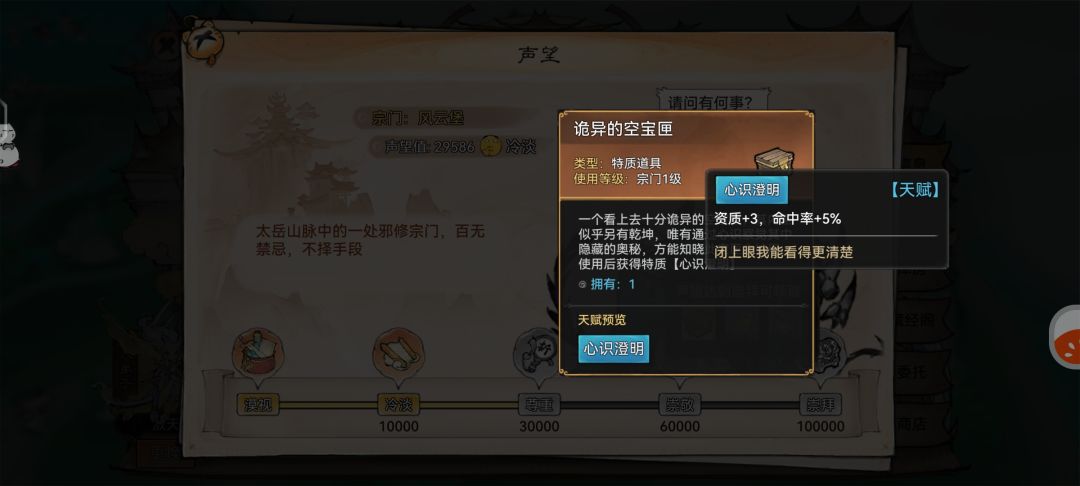Tap the cat mascot icon at top-left
The height and width of the screenshot is (486, 1080).
204,42
